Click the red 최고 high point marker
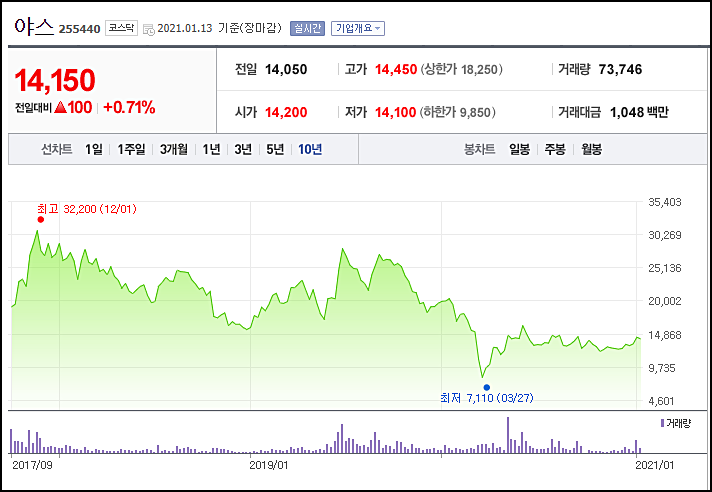The width and height of the screenshot is (712, 492). pyautogui.click(x=40, y=219)
